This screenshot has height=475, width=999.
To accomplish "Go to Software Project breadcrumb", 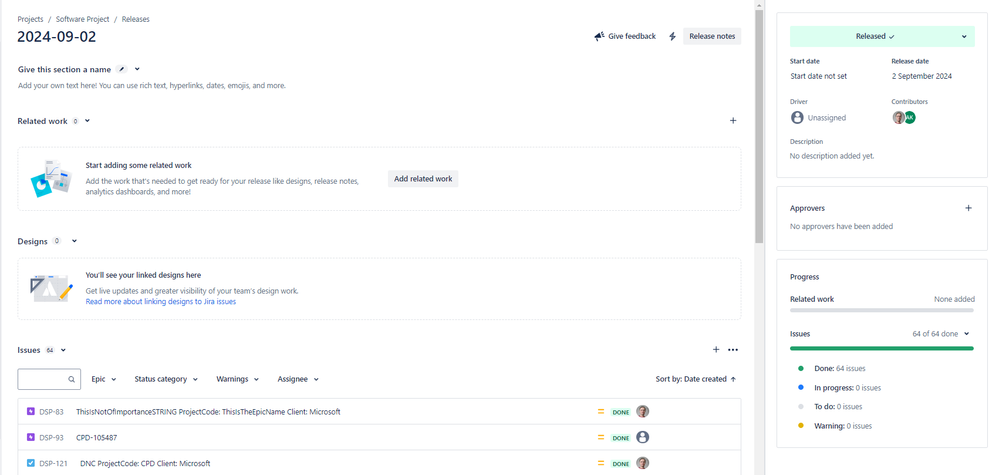I will click(82, 19).
